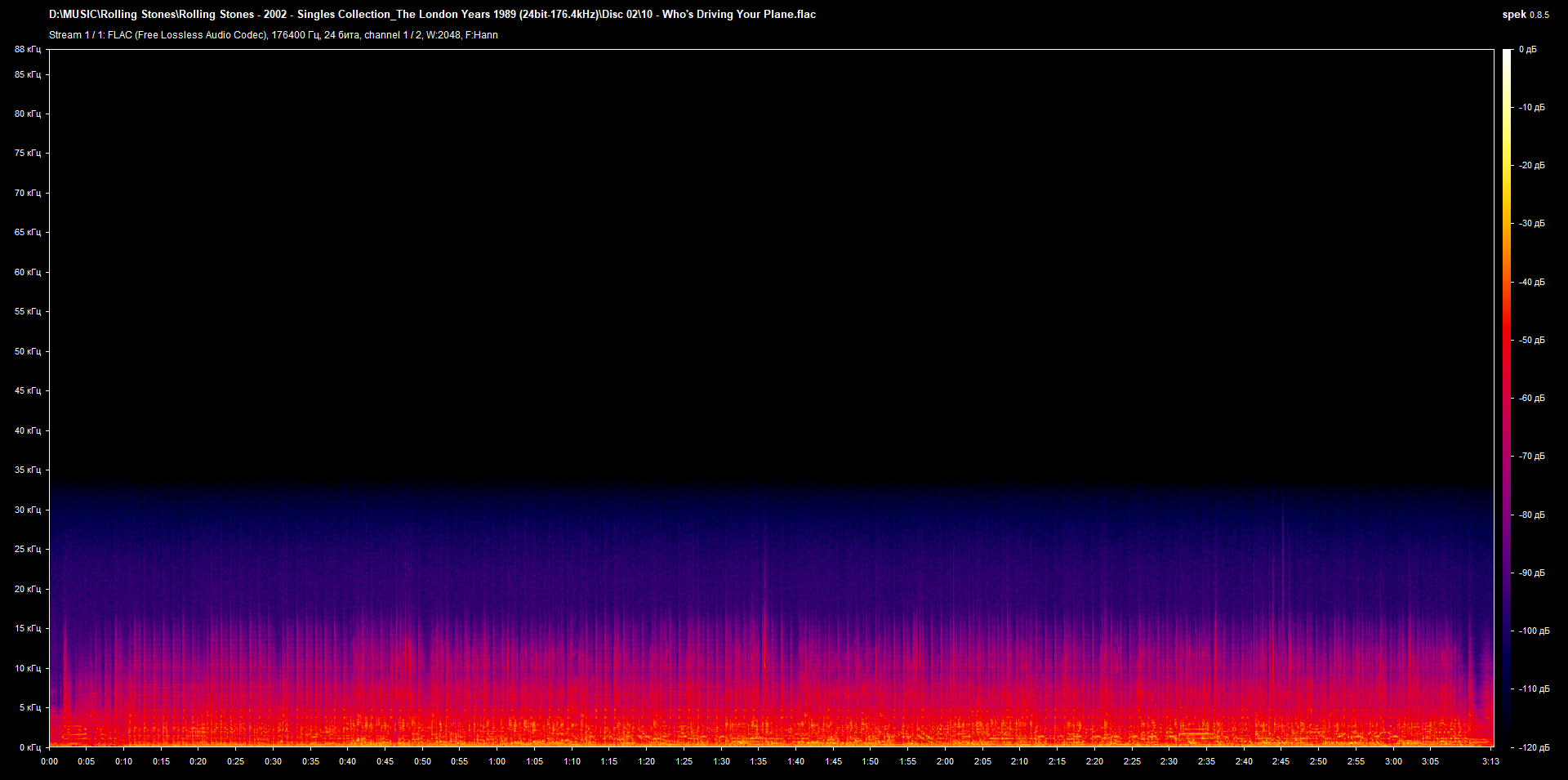1568x780 pixels.
Task: Click the file path title text
Action: tap(432, 14)
